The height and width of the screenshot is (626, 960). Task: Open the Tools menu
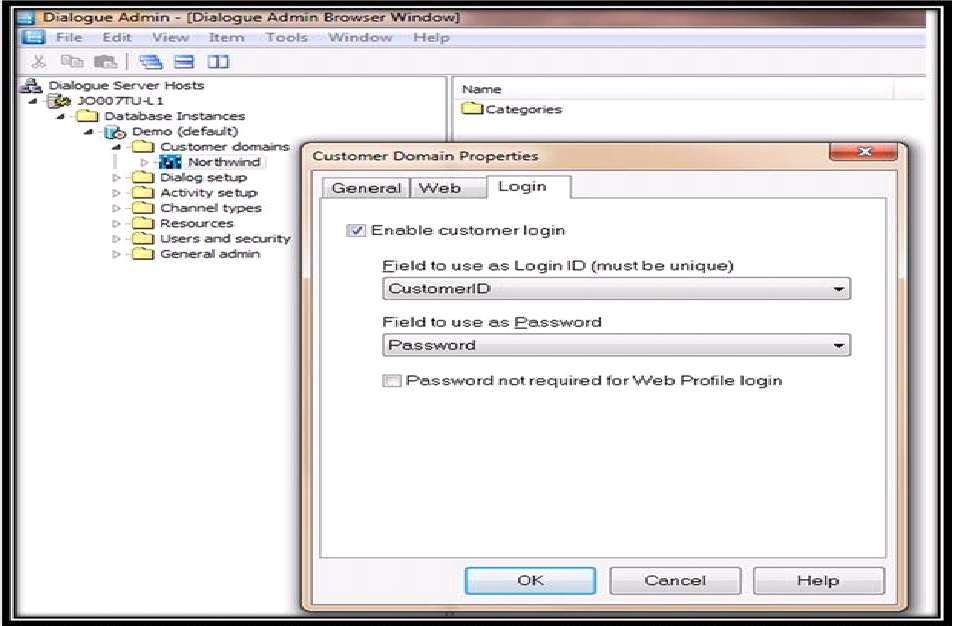coord(286,37)
